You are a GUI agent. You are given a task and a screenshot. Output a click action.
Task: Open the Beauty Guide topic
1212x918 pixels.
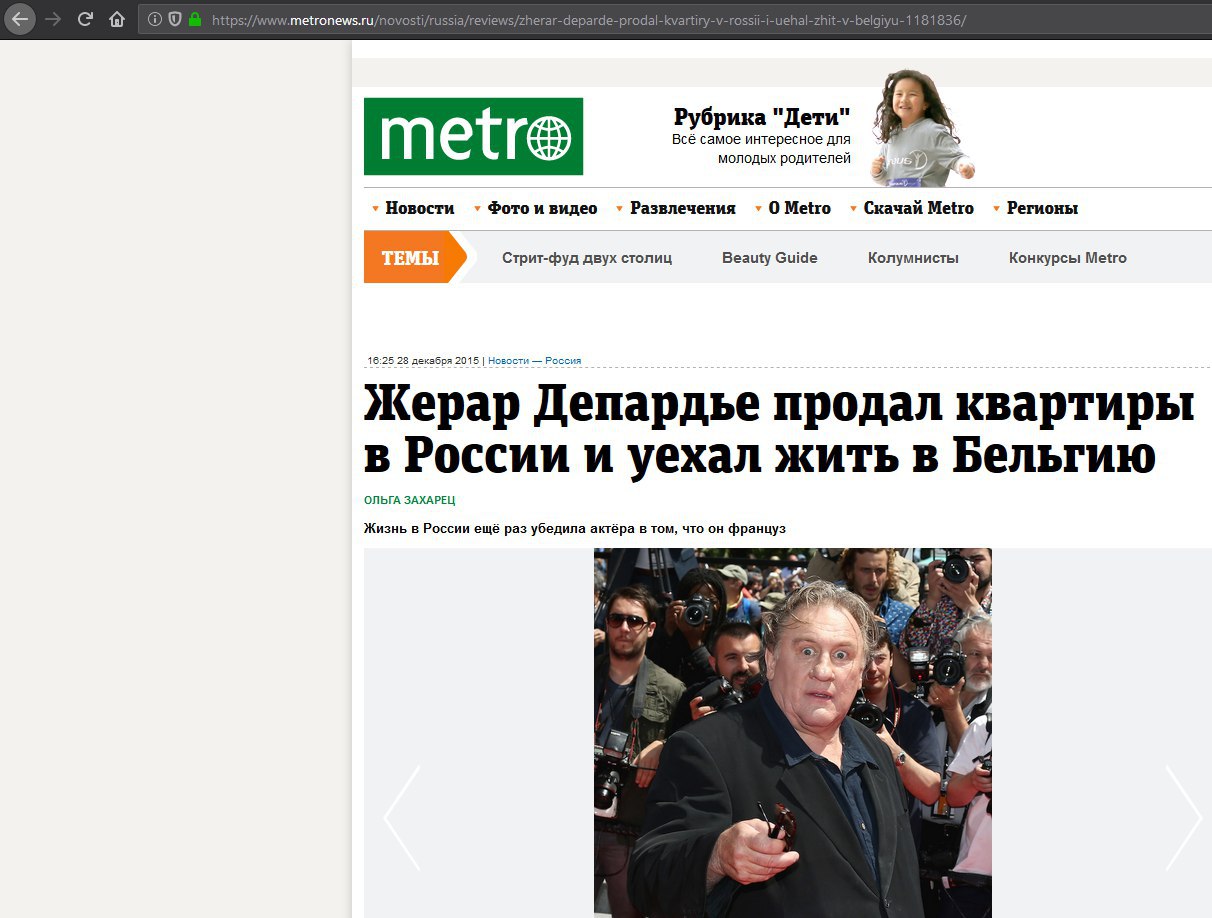[770, 258]
